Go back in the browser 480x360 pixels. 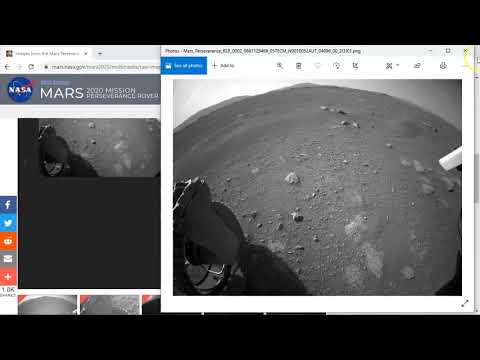click(x=7, y=67)
